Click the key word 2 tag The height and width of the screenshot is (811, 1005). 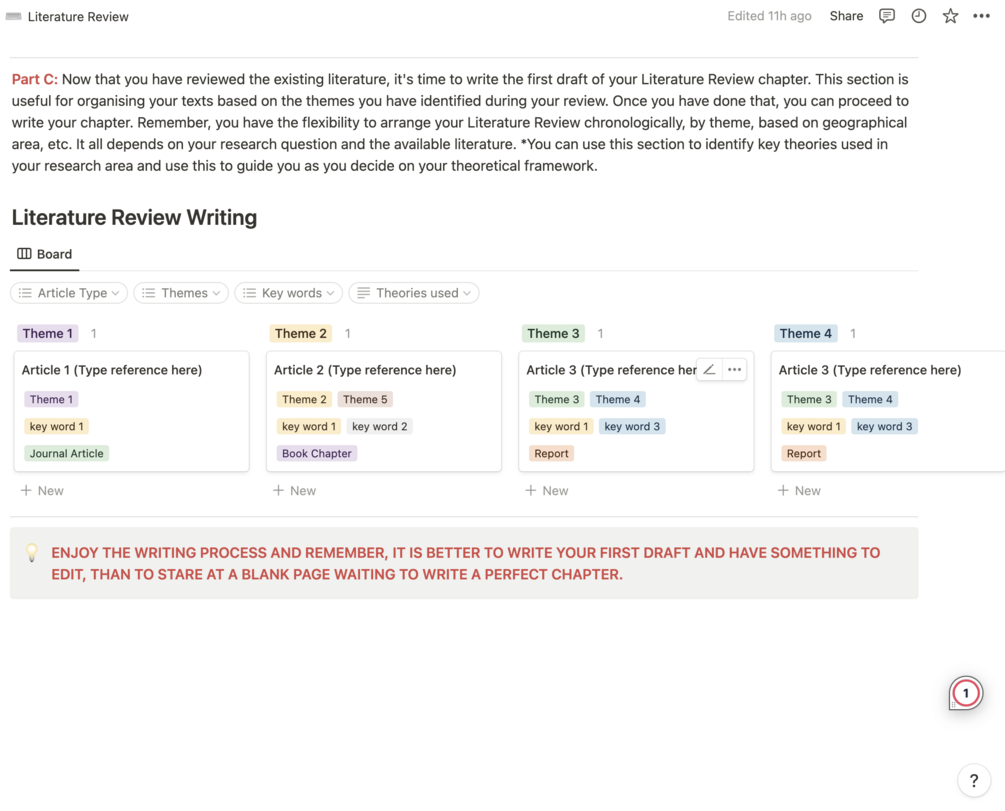coord(379,426)
